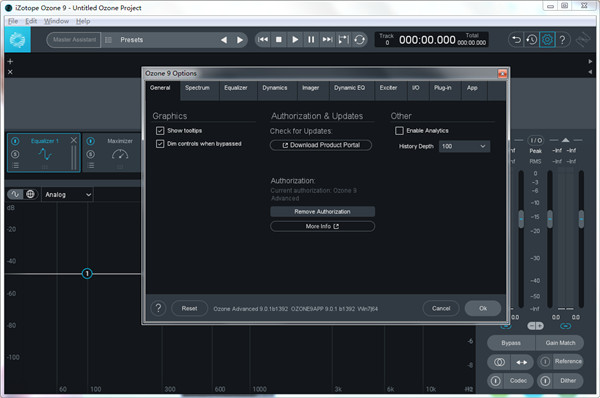Switch to the EQ curve view button

coord(15,194)
